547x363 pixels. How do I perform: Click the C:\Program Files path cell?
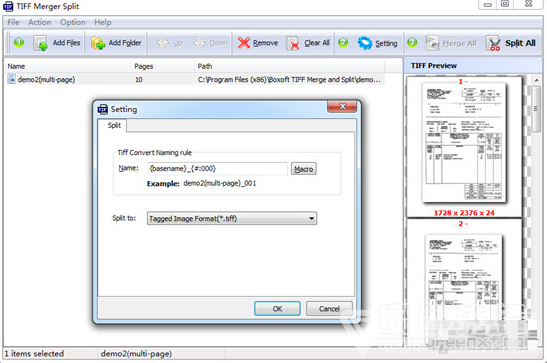[289, 80]
